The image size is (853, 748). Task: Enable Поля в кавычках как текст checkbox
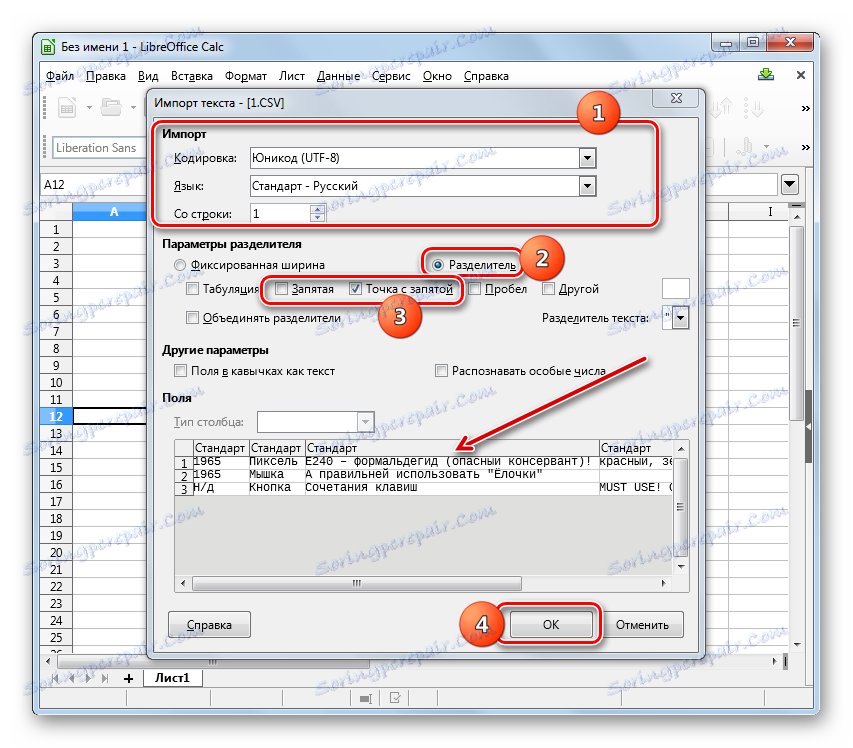[180, 371]
